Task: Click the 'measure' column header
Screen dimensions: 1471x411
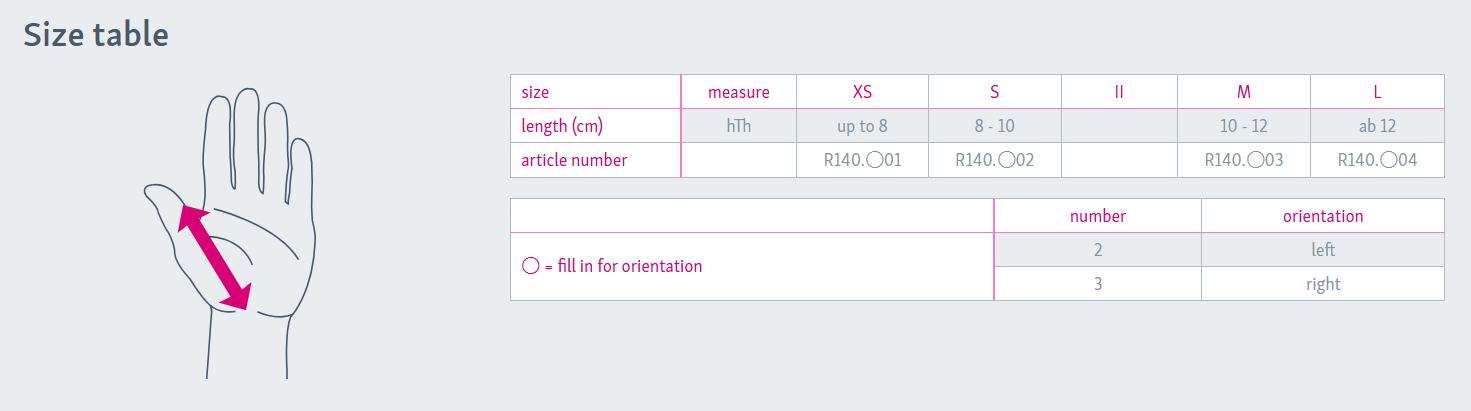Action: point(738,92)
